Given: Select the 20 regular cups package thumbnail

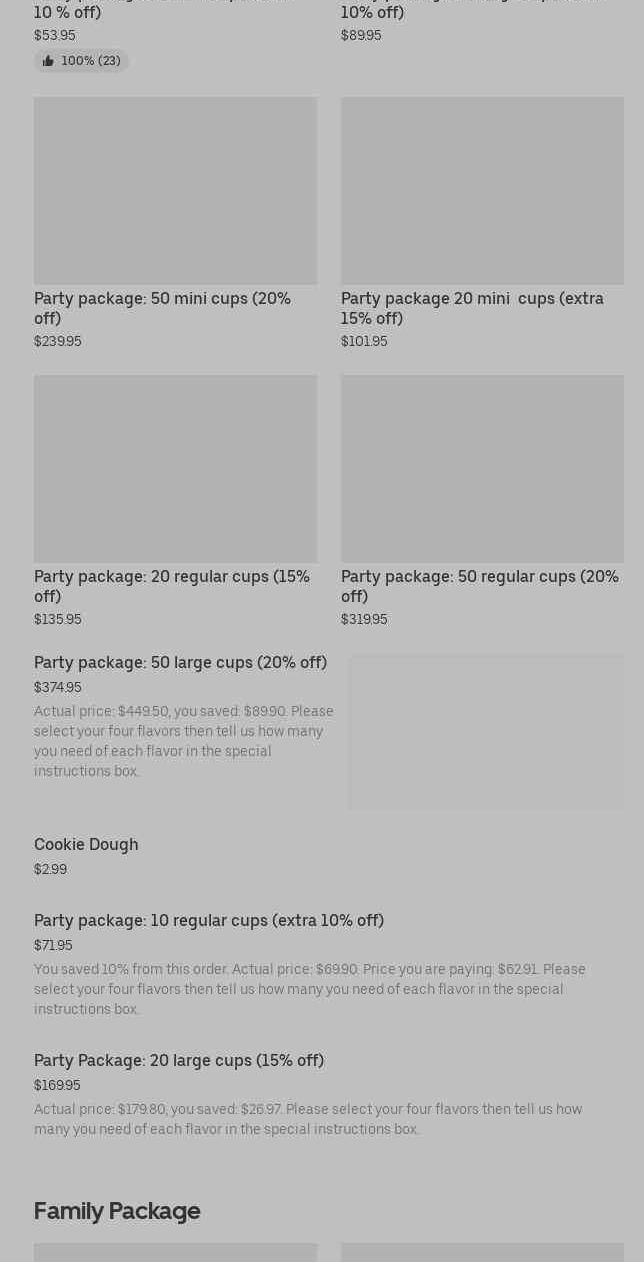Looking at the screenshot, I should (175, 468).
